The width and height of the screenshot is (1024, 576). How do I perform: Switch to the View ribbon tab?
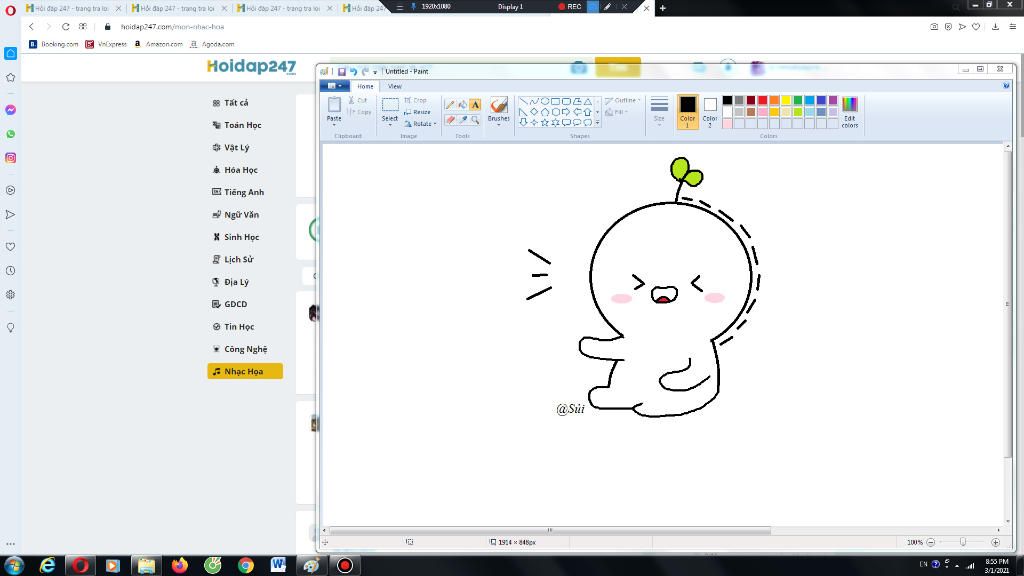[394, 86]
